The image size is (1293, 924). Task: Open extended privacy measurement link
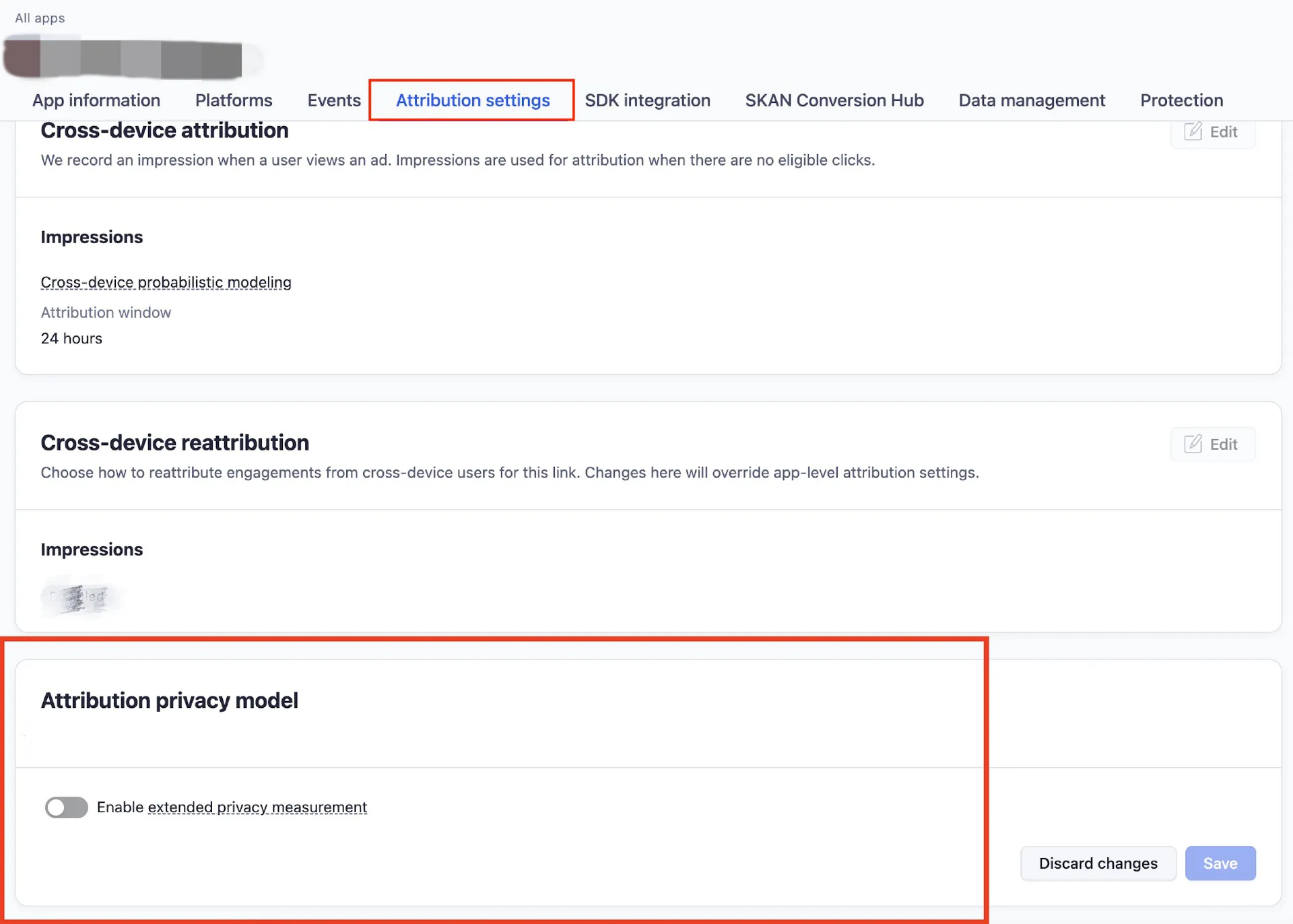click(257, 807)
